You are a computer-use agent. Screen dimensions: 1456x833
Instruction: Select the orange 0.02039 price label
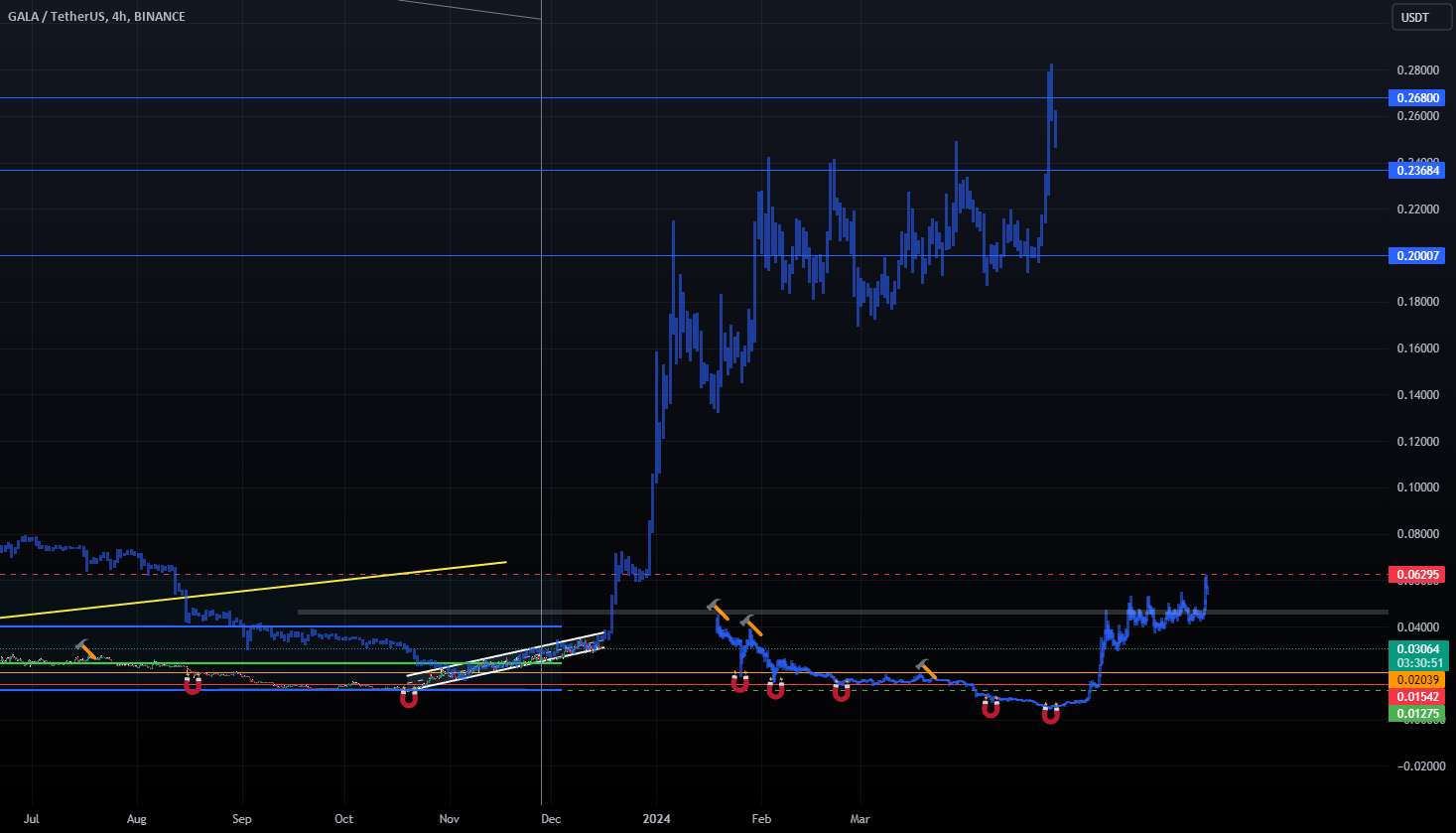[x=1417, y=680]
